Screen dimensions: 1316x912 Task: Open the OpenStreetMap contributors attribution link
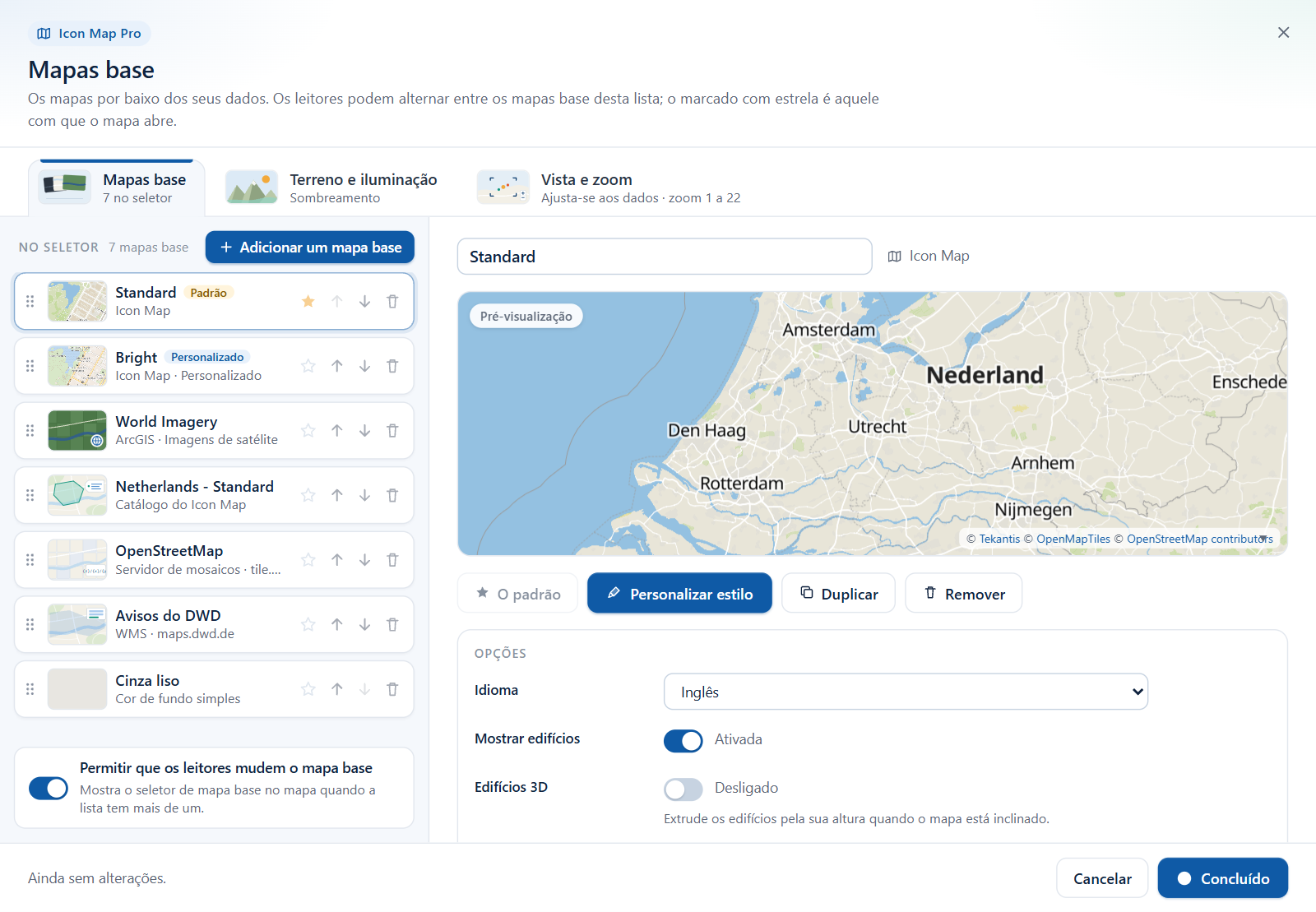pyautogui.click(x=1200, y=539)
